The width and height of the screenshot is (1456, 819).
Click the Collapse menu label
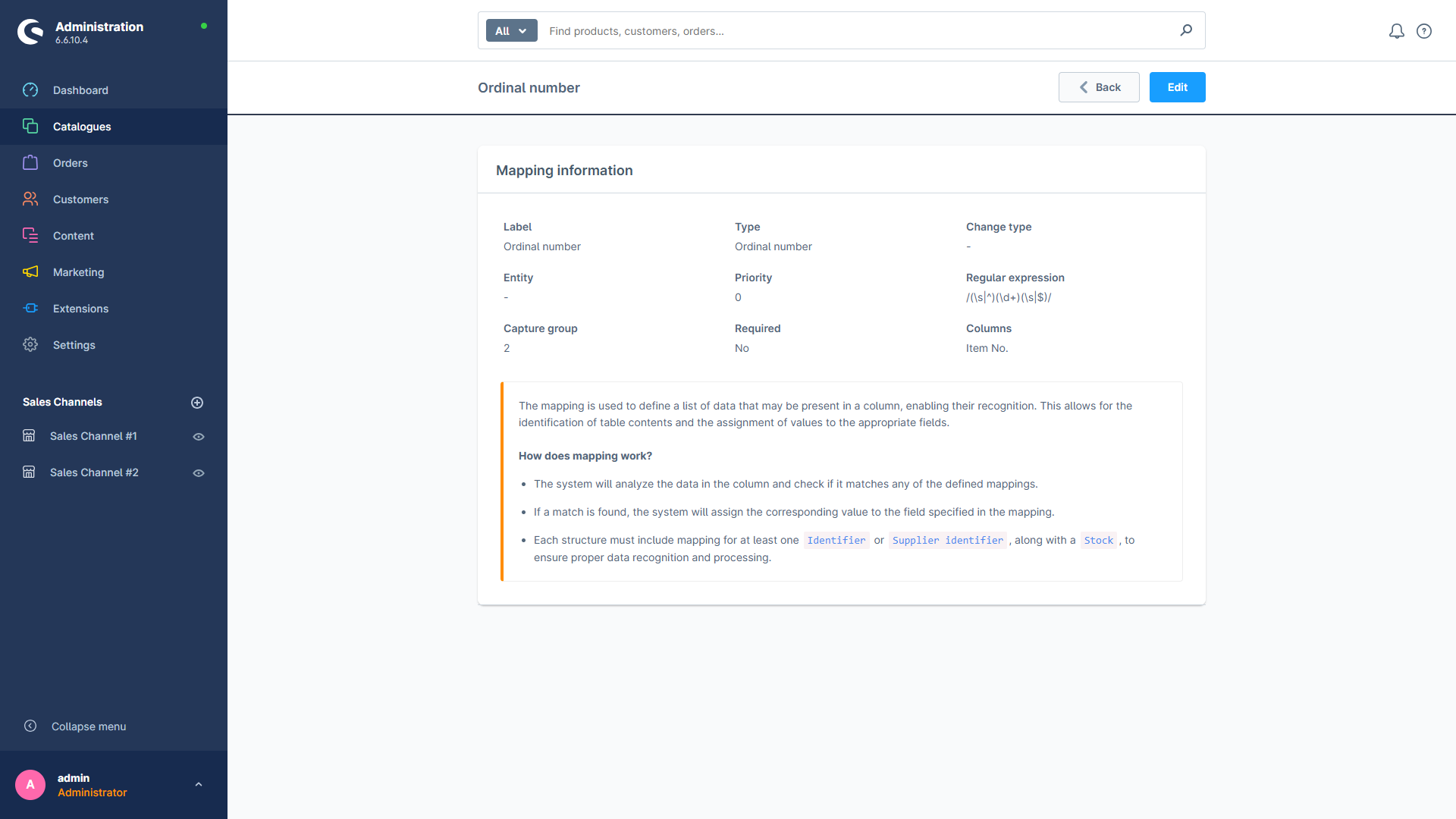[89, 726]
